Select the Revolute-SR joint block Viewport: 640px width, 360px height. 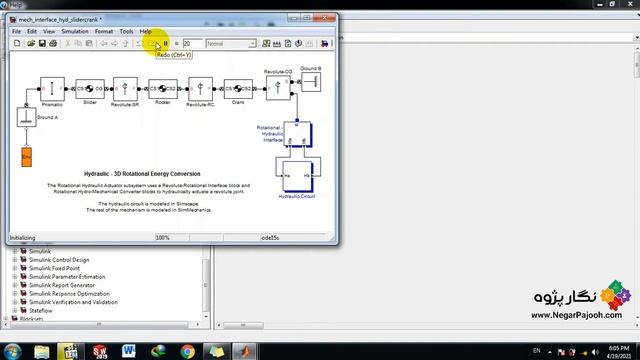(x=125, y=89)
